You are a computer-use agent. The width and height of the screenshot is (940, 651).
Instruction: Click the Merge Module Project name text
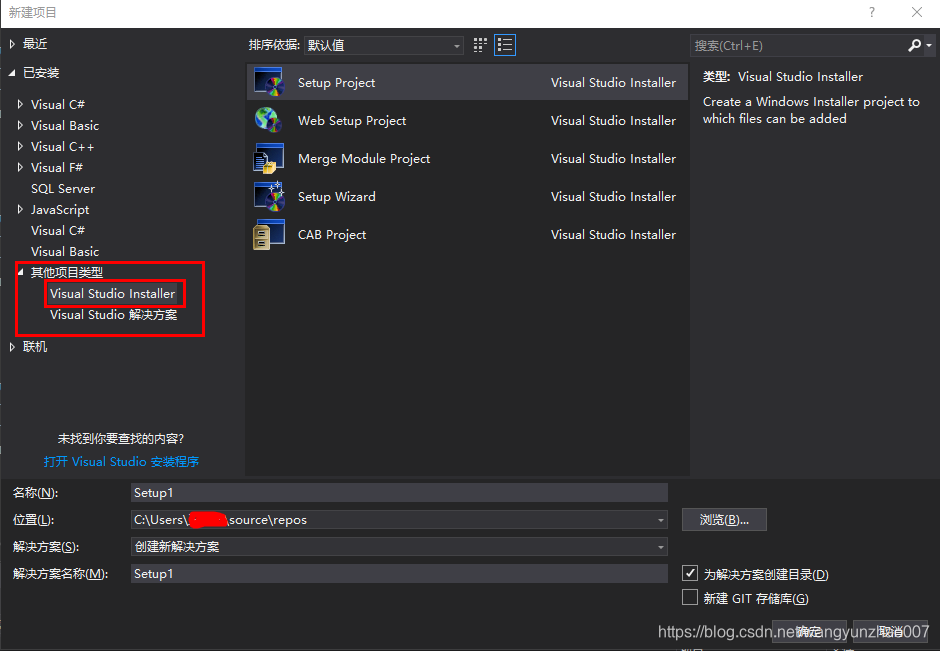(364, 159)
